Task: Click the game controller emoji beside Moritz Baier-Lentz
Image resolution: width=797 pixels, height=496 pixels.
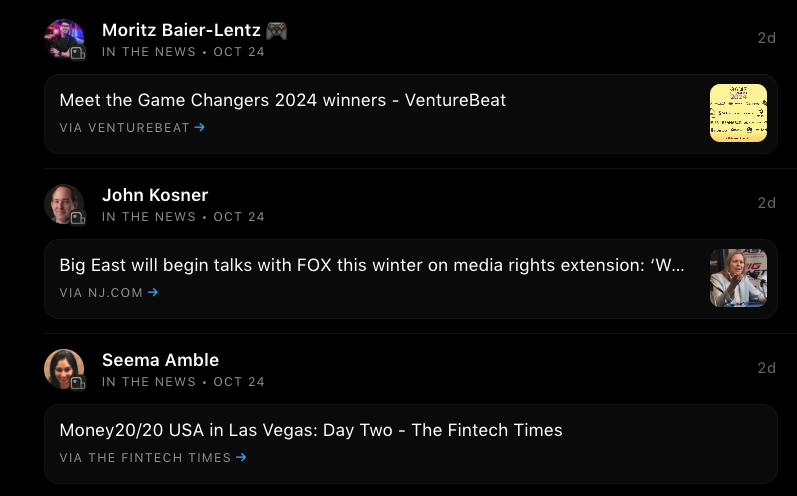Action: (277, 30)
